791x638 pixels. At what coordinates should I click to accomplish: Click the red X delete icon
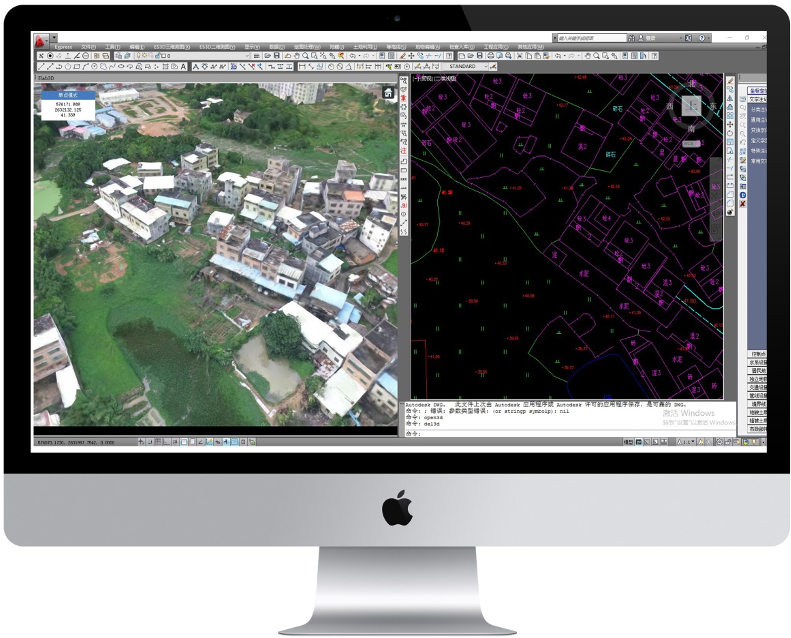[743, 204]
